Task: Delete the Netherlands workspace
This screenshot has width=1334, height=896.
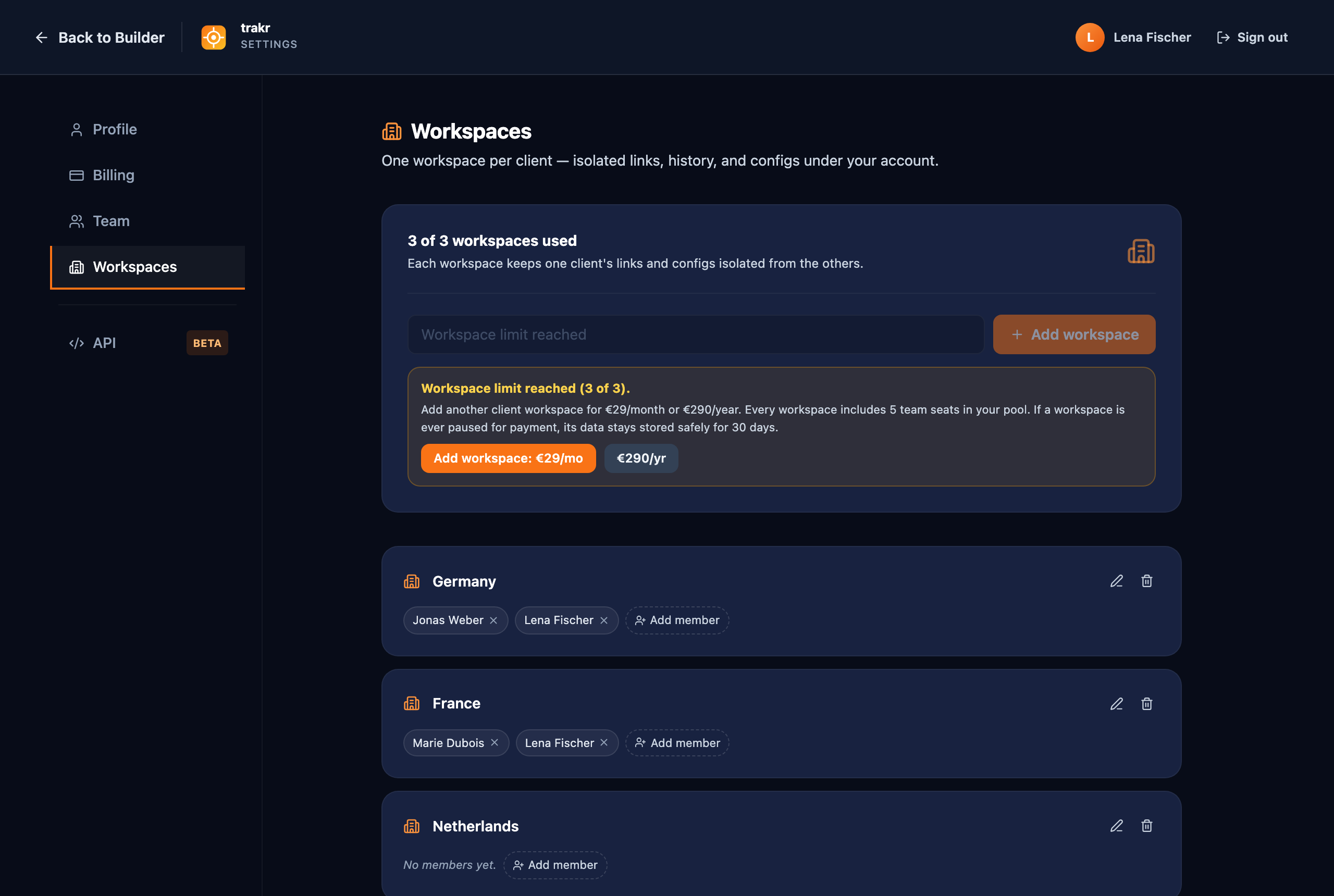Action: click(x=1146, y=826)
